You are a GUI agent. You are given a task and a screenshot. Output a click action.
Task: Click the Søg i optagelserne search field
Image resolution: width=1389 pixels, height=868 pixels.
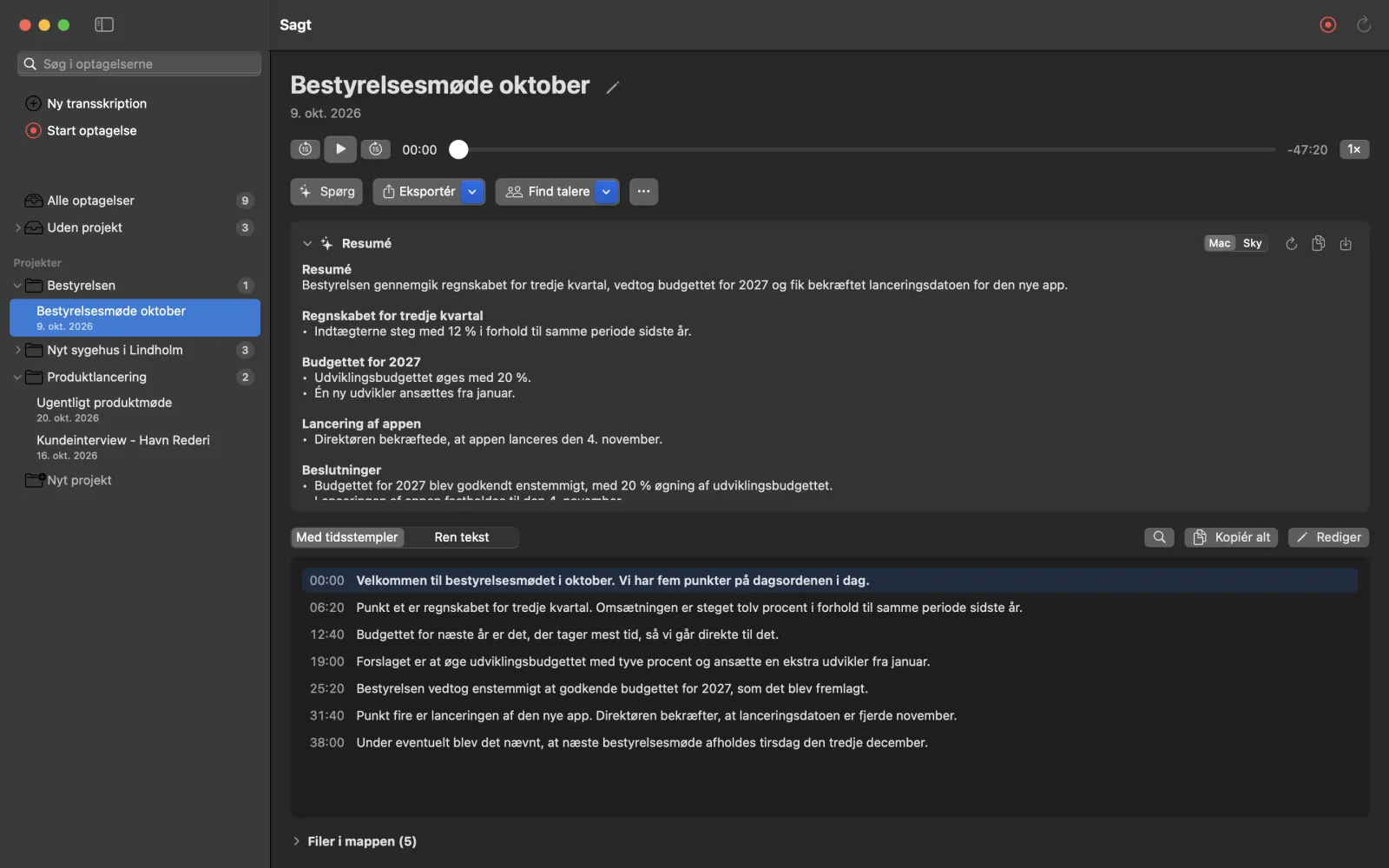tap(139, 63)
